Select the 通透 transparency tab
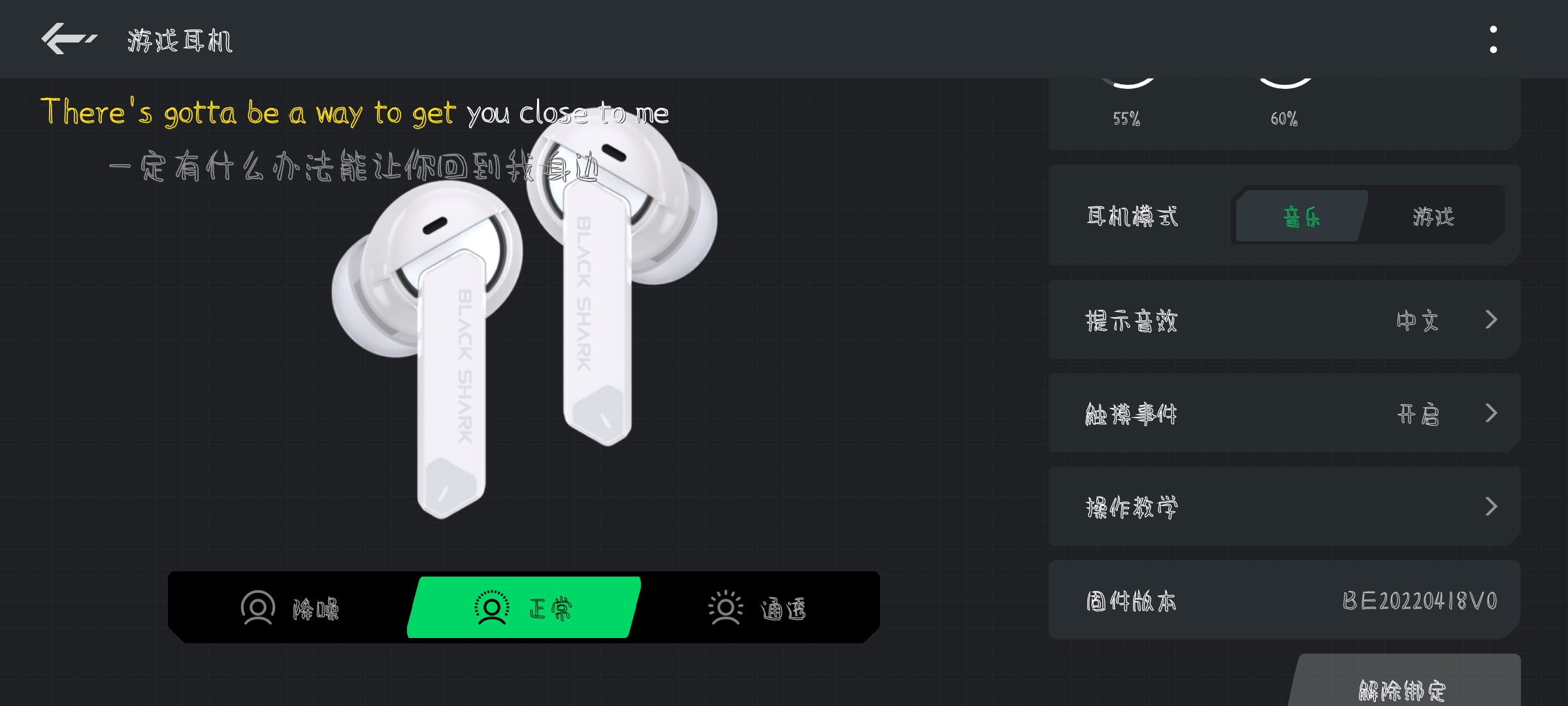 point(758,608)
